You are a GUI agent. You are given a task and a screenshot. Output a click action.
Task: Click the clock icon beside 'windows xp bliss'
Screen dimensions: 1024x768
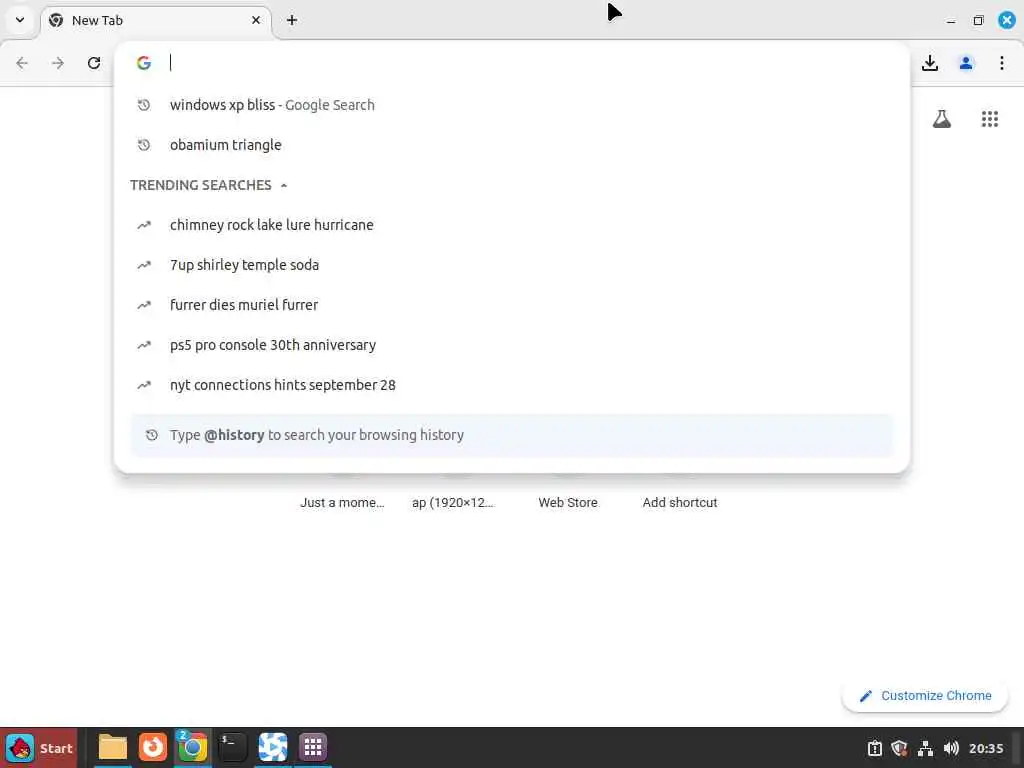144,105
